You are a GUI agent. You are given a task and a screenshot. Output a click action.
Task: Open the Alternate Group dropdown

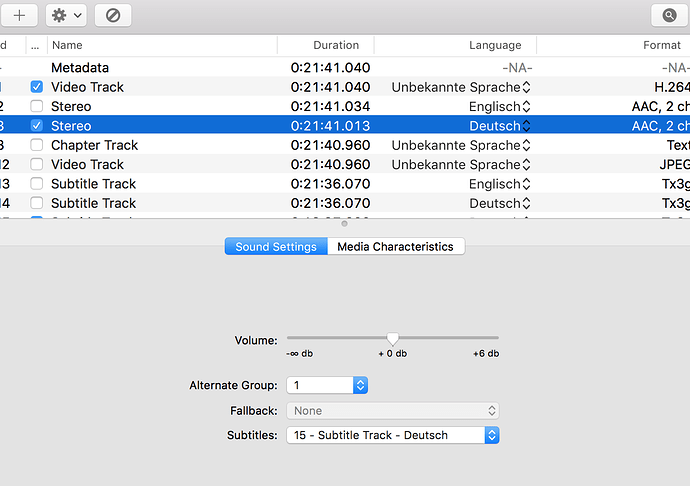pos(360,385)
